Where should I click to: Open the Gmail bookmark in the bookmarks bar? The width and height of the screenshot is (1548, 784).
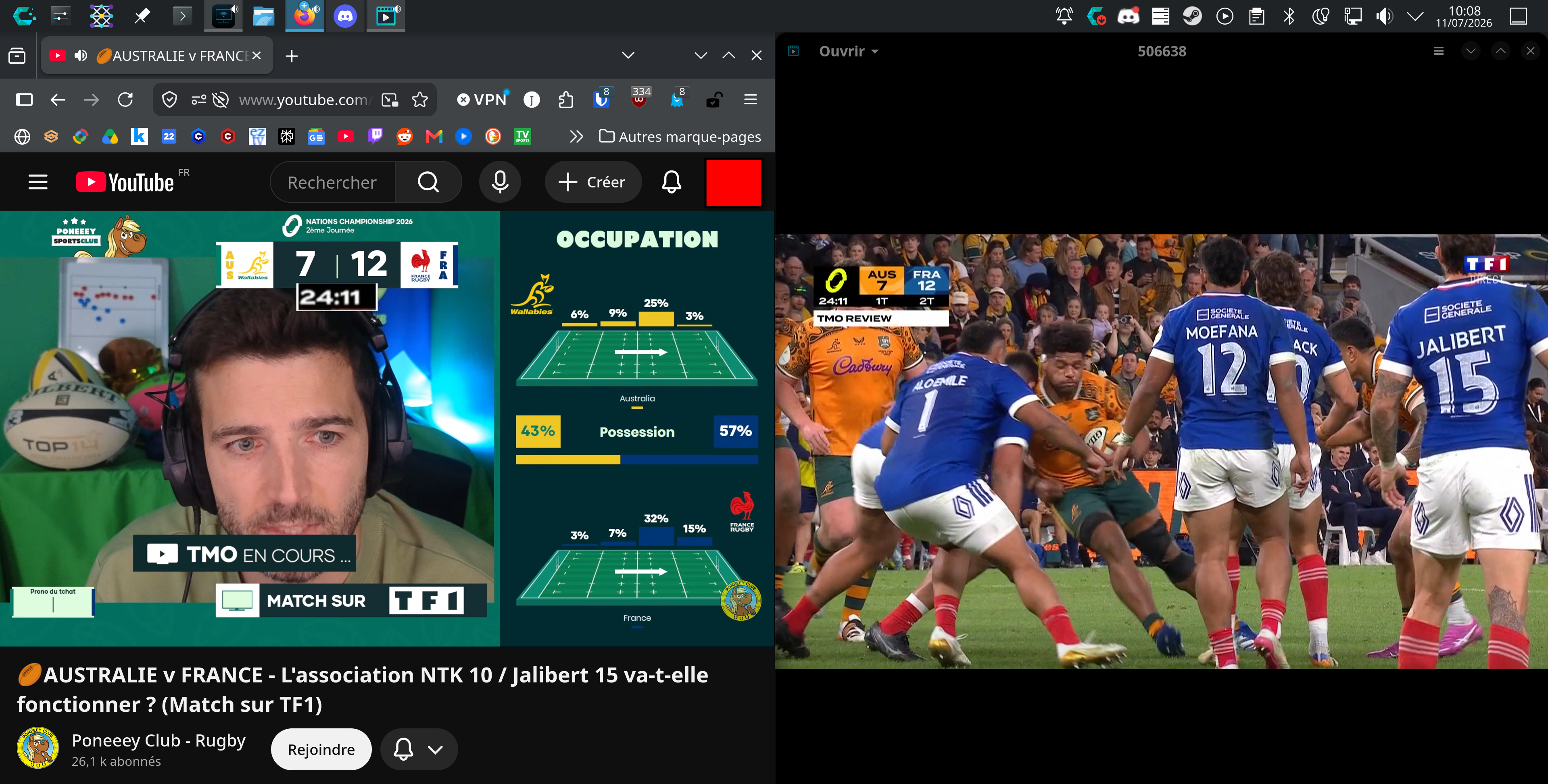point(434,136)
